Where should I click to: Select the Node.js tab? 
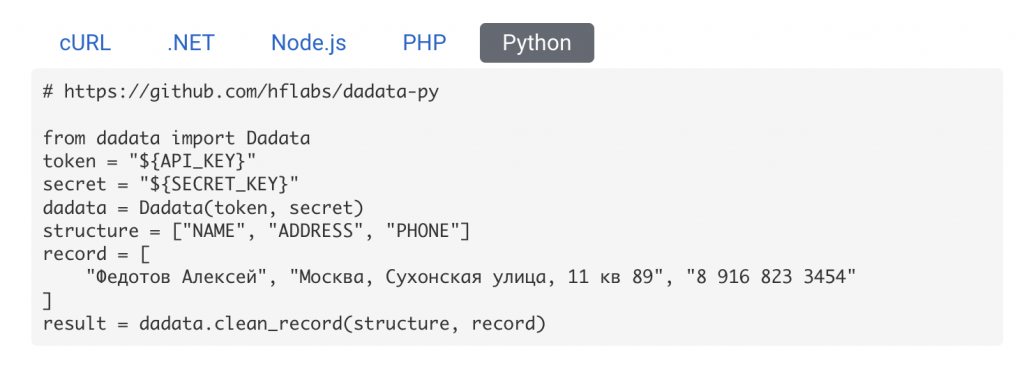pos(308,43)
